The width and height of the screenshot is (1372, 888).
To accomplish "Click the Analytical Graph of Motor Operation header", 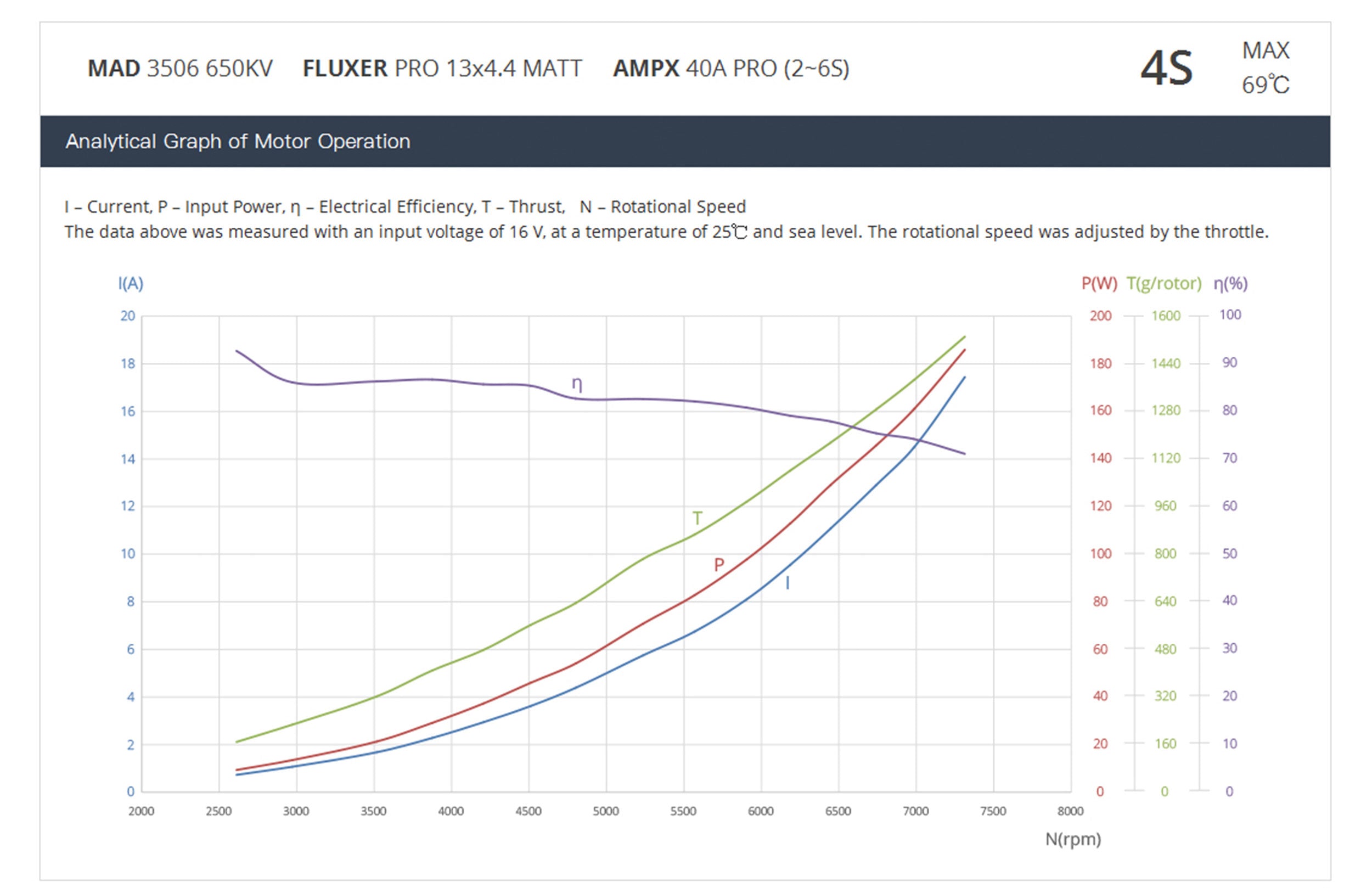I will [x=238, y=141].
